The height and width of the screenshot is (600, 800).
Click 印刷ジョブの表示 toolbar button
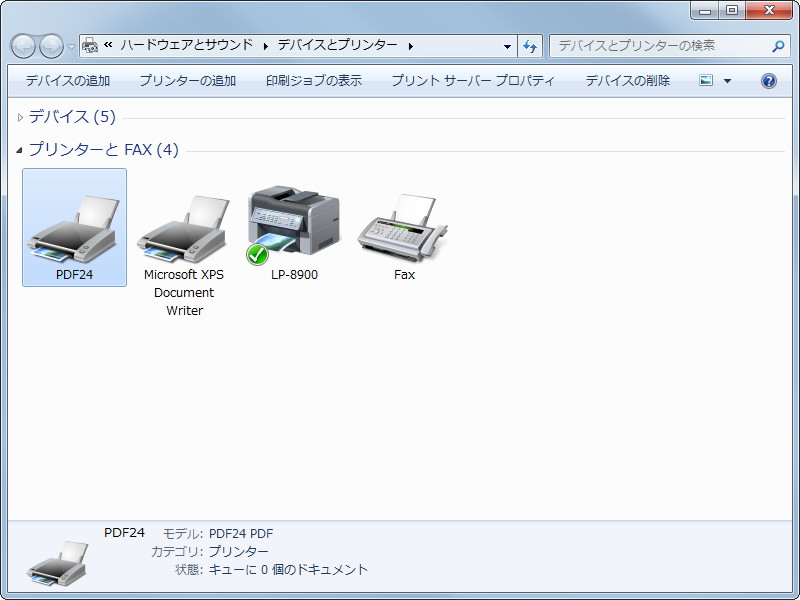pyautogui.click(x=314, y=81)
